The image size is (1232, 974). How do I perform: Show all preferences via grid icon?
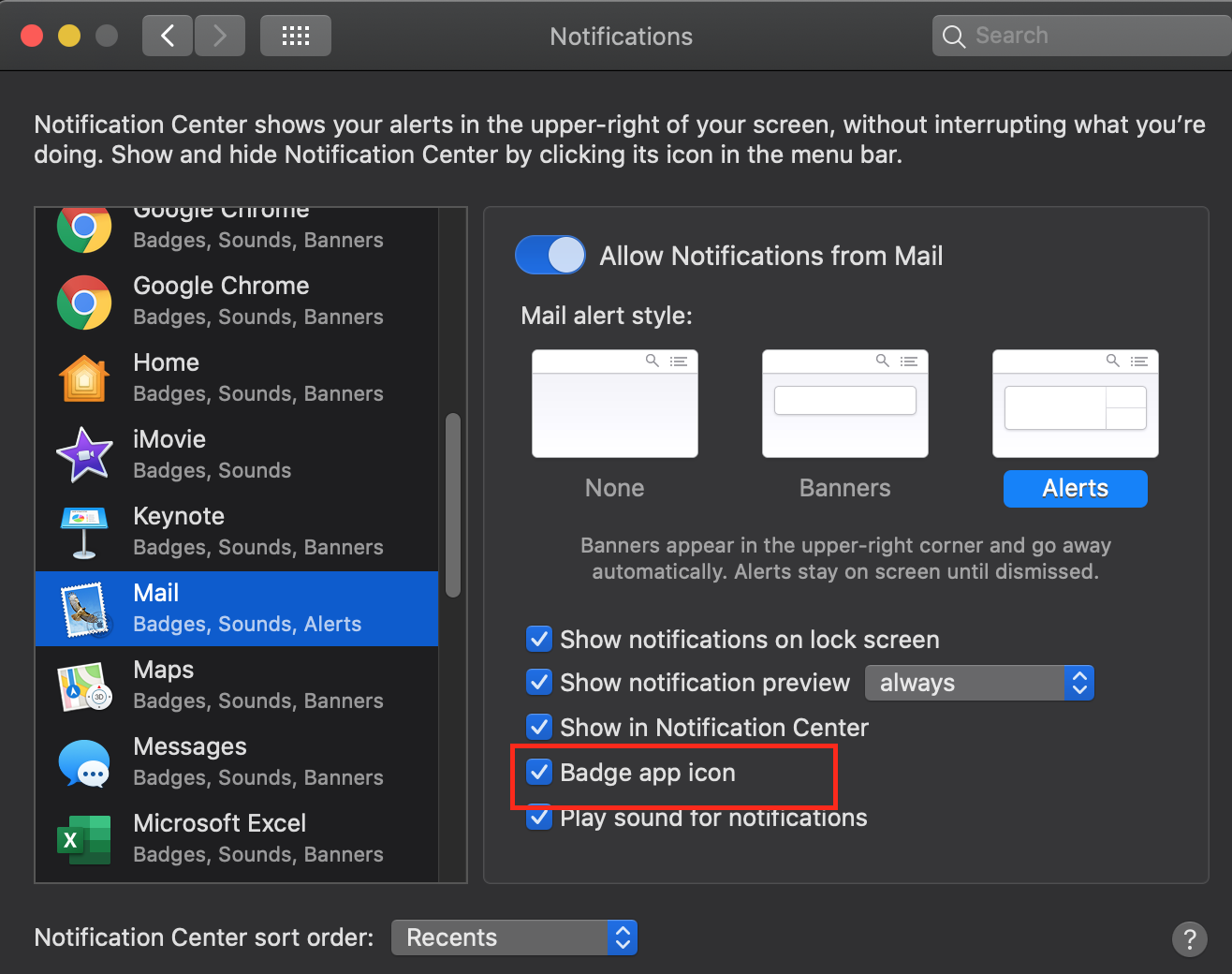296,36
